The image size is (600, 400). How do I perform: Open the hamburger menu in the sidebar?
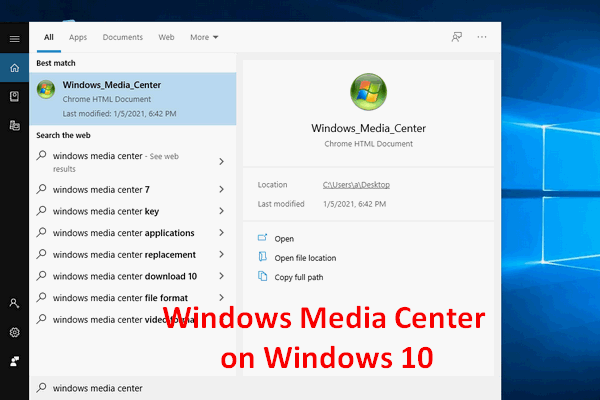(15, 39)
